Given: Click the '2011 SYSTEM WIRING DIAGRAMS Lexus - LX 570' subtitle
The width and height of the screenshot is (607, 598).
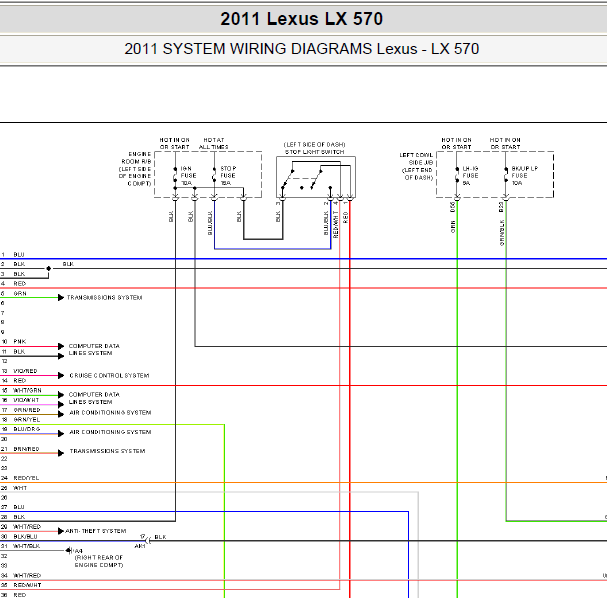Looking at the screenshot, I should pyautogui.click(x=302, y=49).
